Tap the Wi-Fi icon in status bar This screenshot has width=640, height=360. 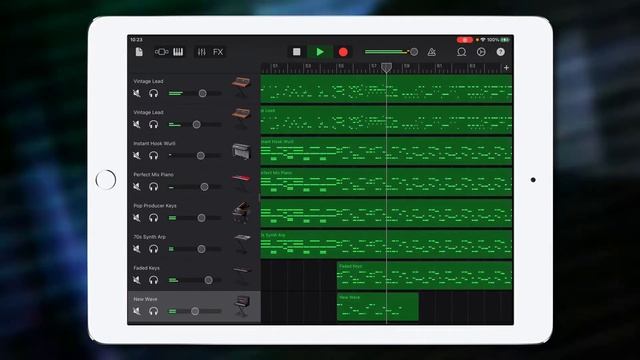[x=483, y=40]
